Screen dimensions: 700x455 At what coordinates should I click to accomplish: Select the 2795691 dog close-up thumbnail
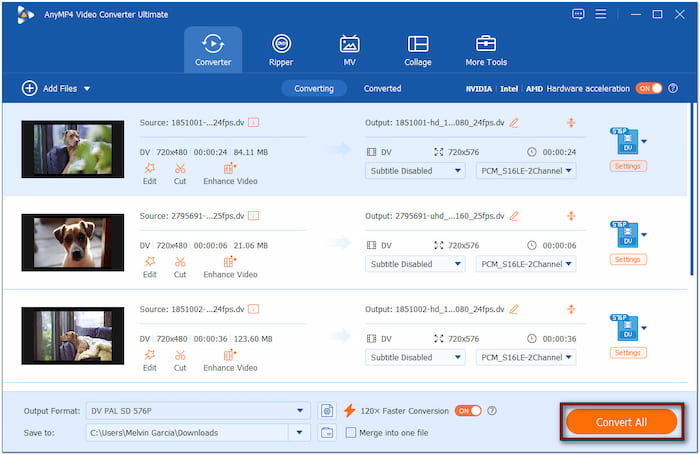(x=73, y=242)
